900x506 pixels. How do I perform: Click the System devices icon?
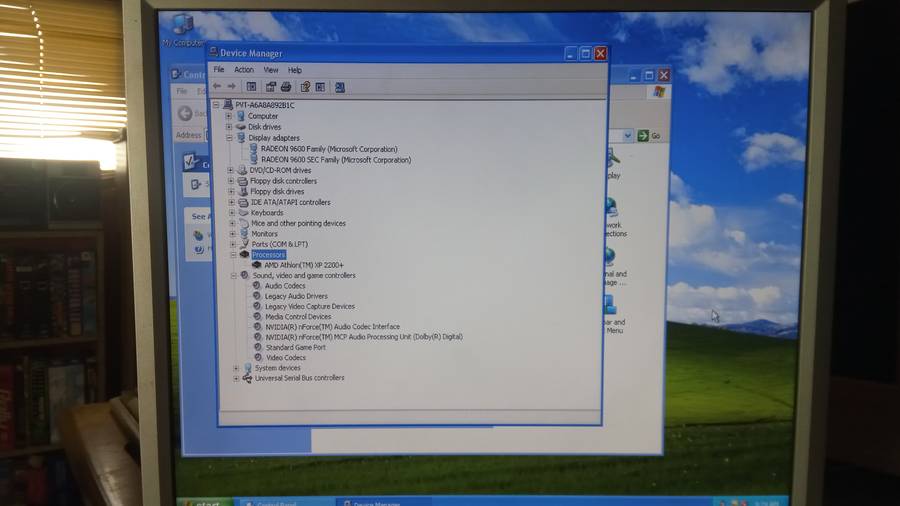(x=247, y=368)
